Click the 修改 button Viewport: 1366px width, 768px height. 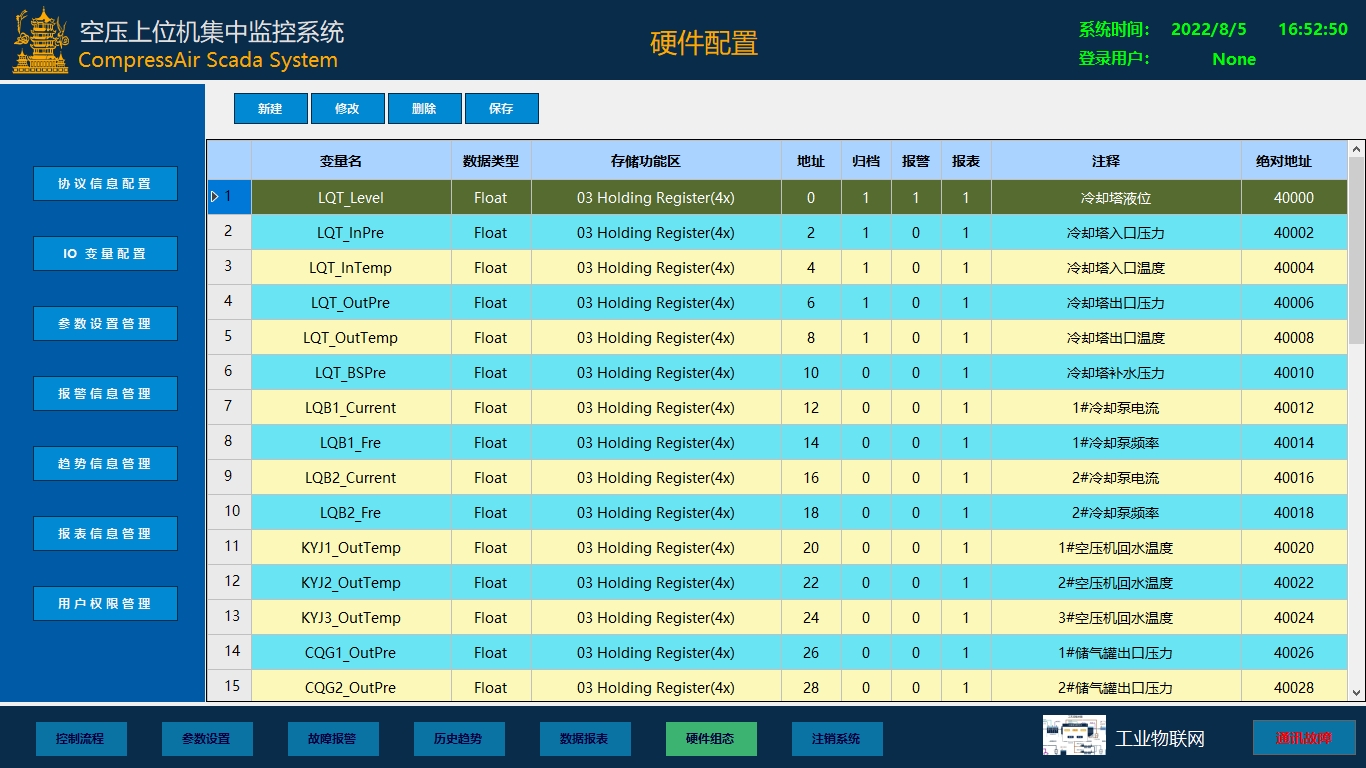tap(348, 108)
